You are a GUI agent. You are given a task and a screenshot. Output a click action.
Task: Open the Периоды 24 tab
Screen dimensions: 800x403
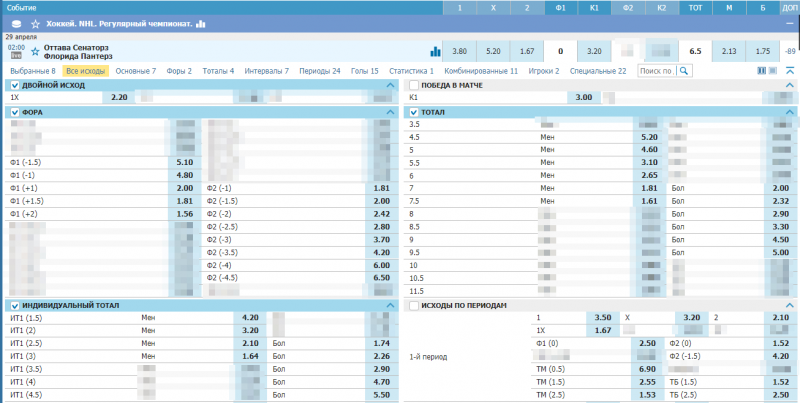(x=318, y=71)
